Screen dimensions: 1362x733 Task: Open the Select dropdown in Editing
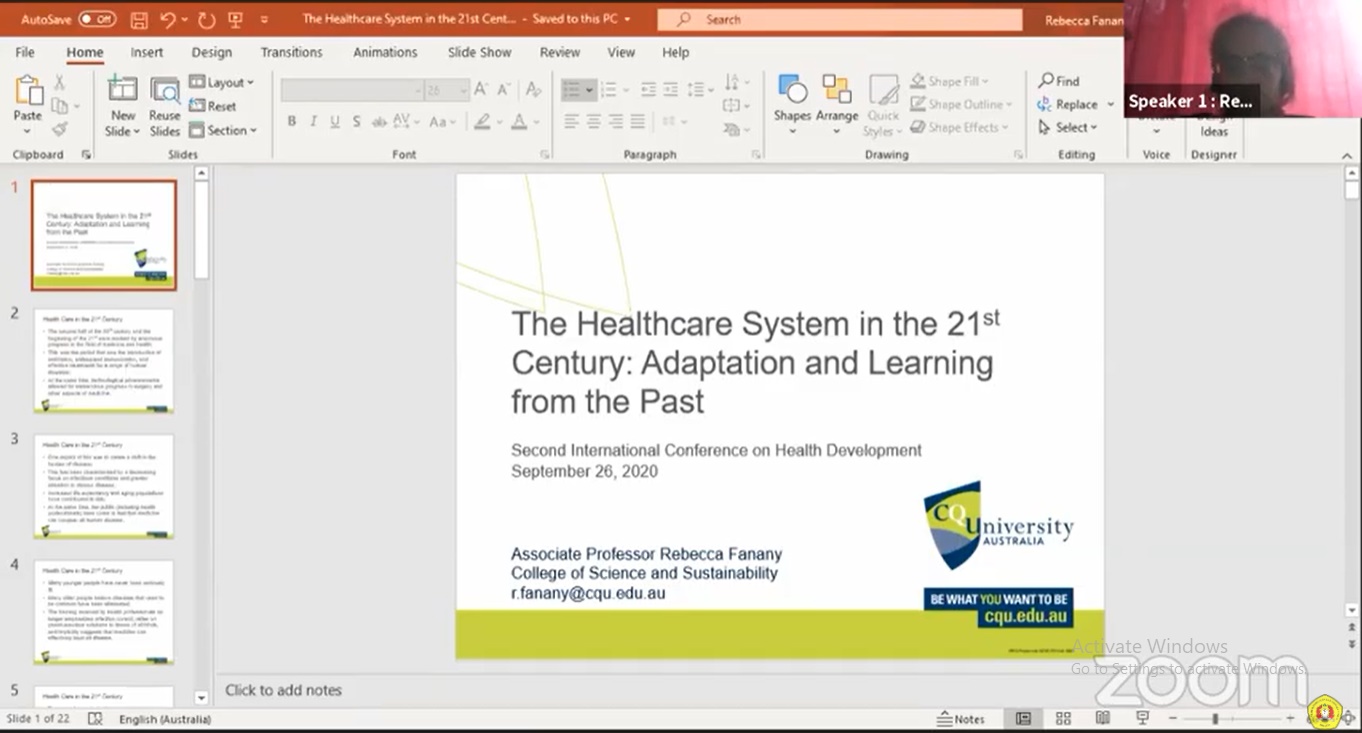(x=1068, y=127)
